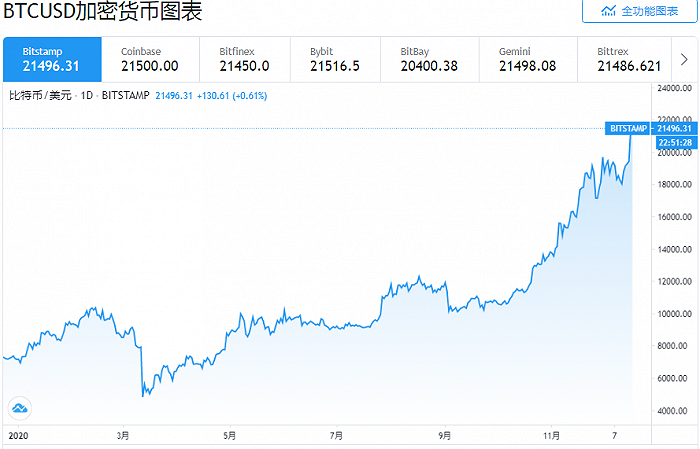Click the TradingView logo icon on chart
The image size is (700, 449).
tap(20, 407)
